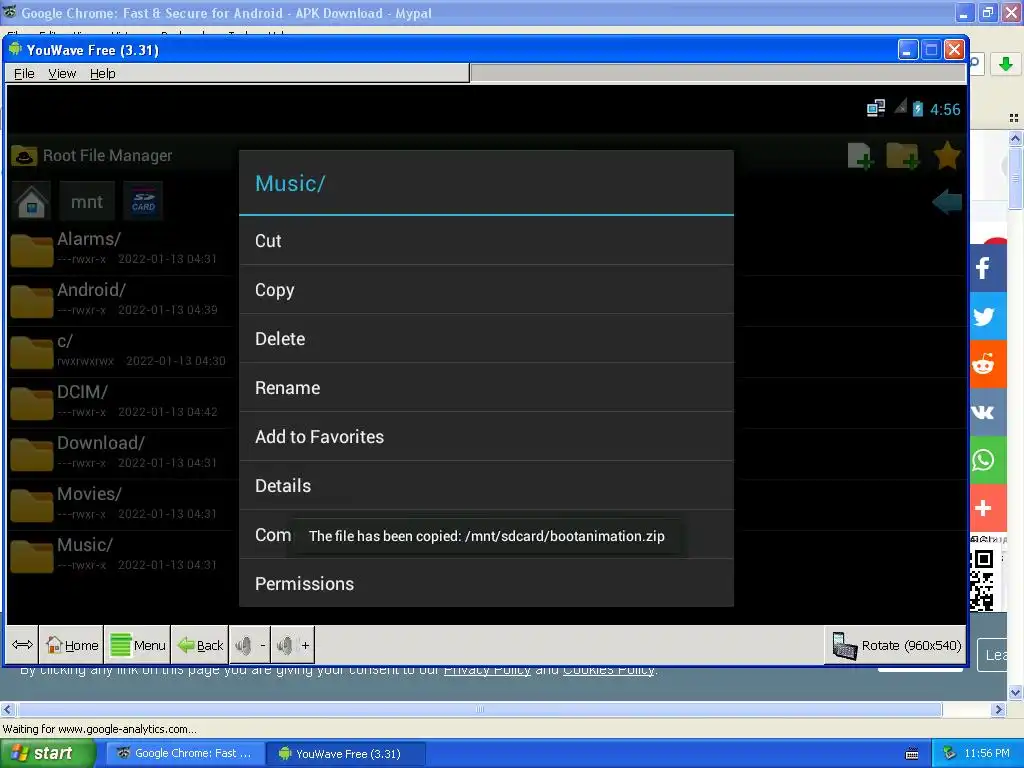Screen dimensions: 1024x768
Task: Click the taskbar clock showing 11:56 PM
Action: click(x=987, y=753)
